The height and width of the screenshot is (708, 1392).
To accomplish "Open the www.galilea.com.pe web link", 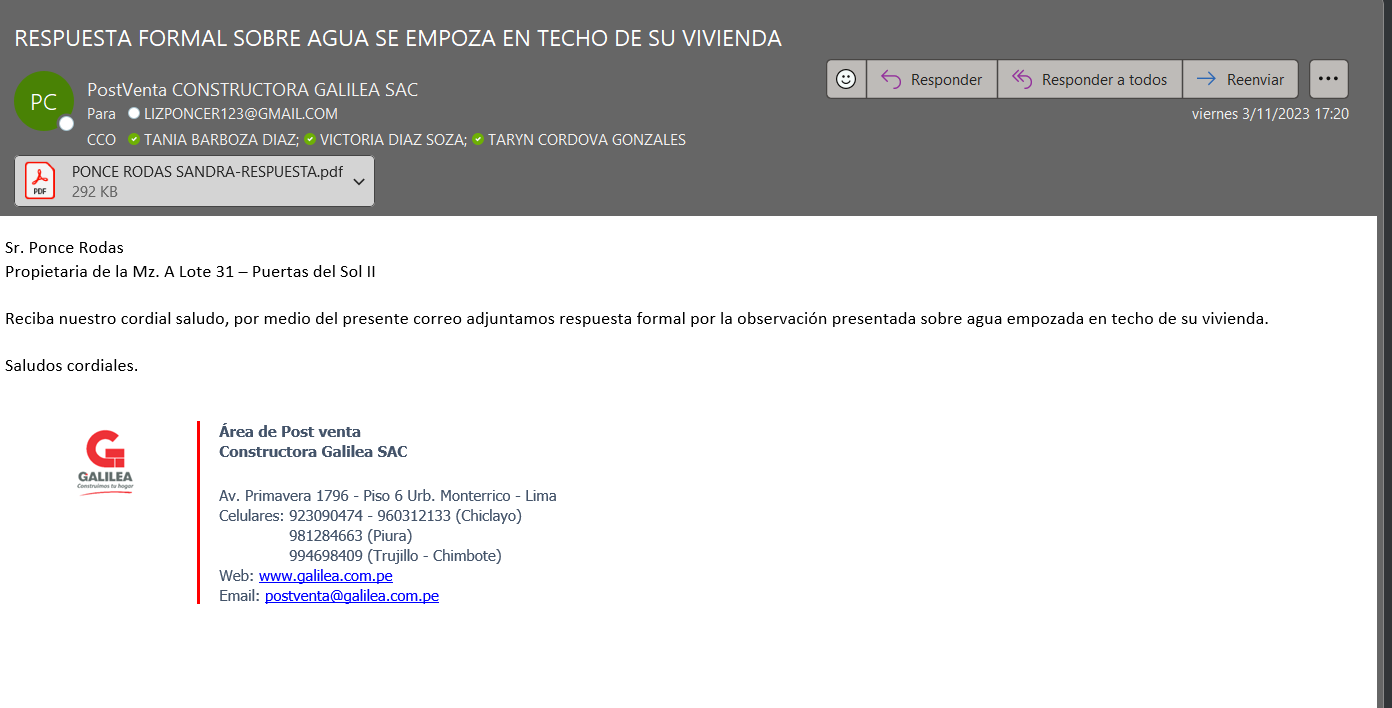I will (325, 576).
